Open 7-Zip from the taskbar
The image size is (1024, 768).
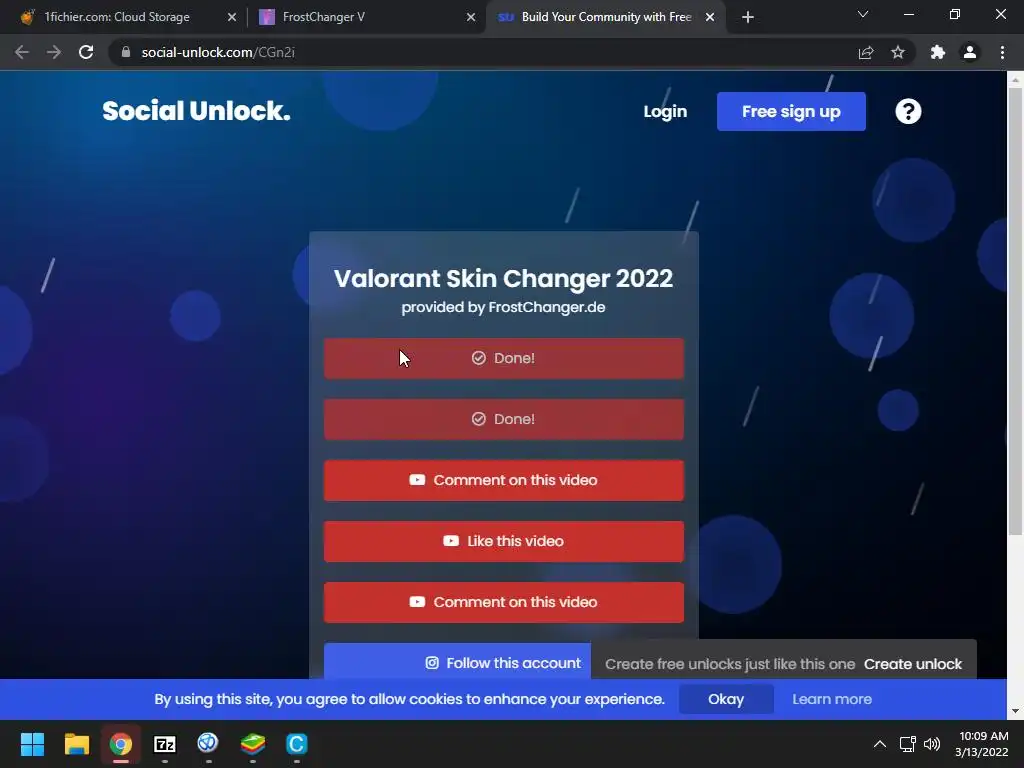tap(165, 743)
